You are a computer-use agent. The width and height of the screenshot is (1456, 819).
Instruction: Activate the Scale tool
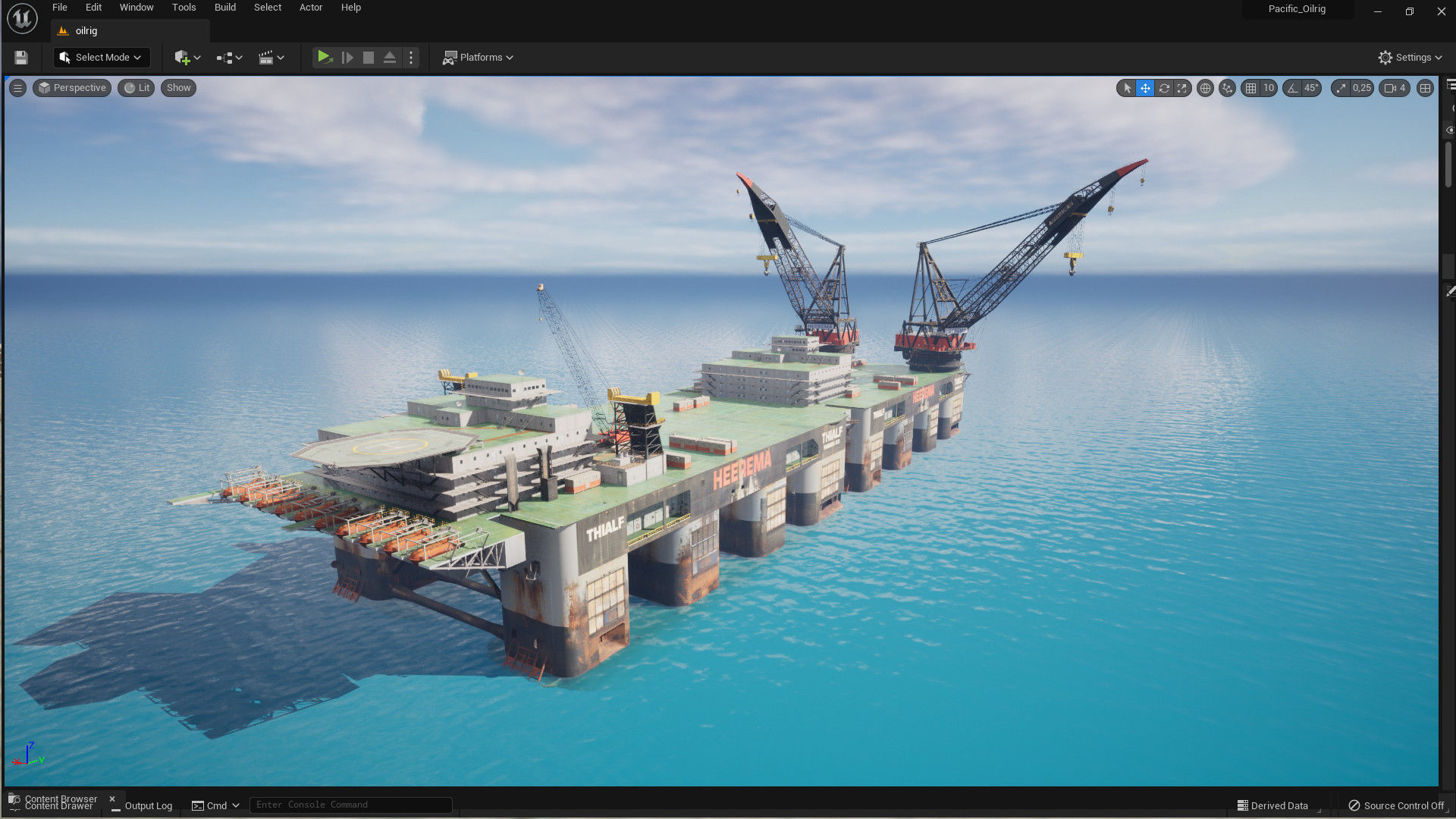pos(1182,88)
